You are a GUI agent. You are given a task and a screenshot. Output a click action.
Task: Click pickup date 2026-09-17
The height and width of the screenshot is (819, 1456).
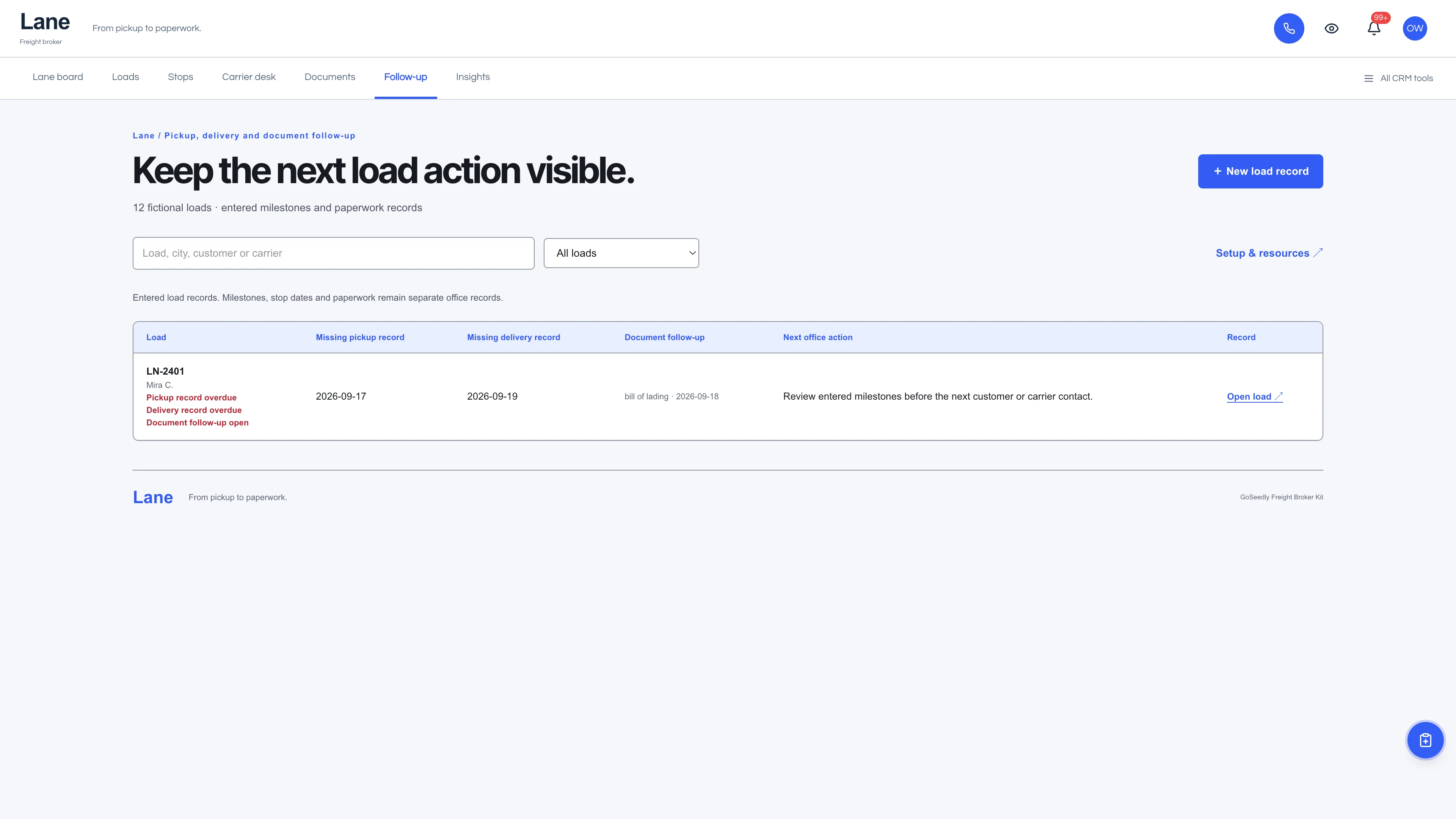coord(341,396)
